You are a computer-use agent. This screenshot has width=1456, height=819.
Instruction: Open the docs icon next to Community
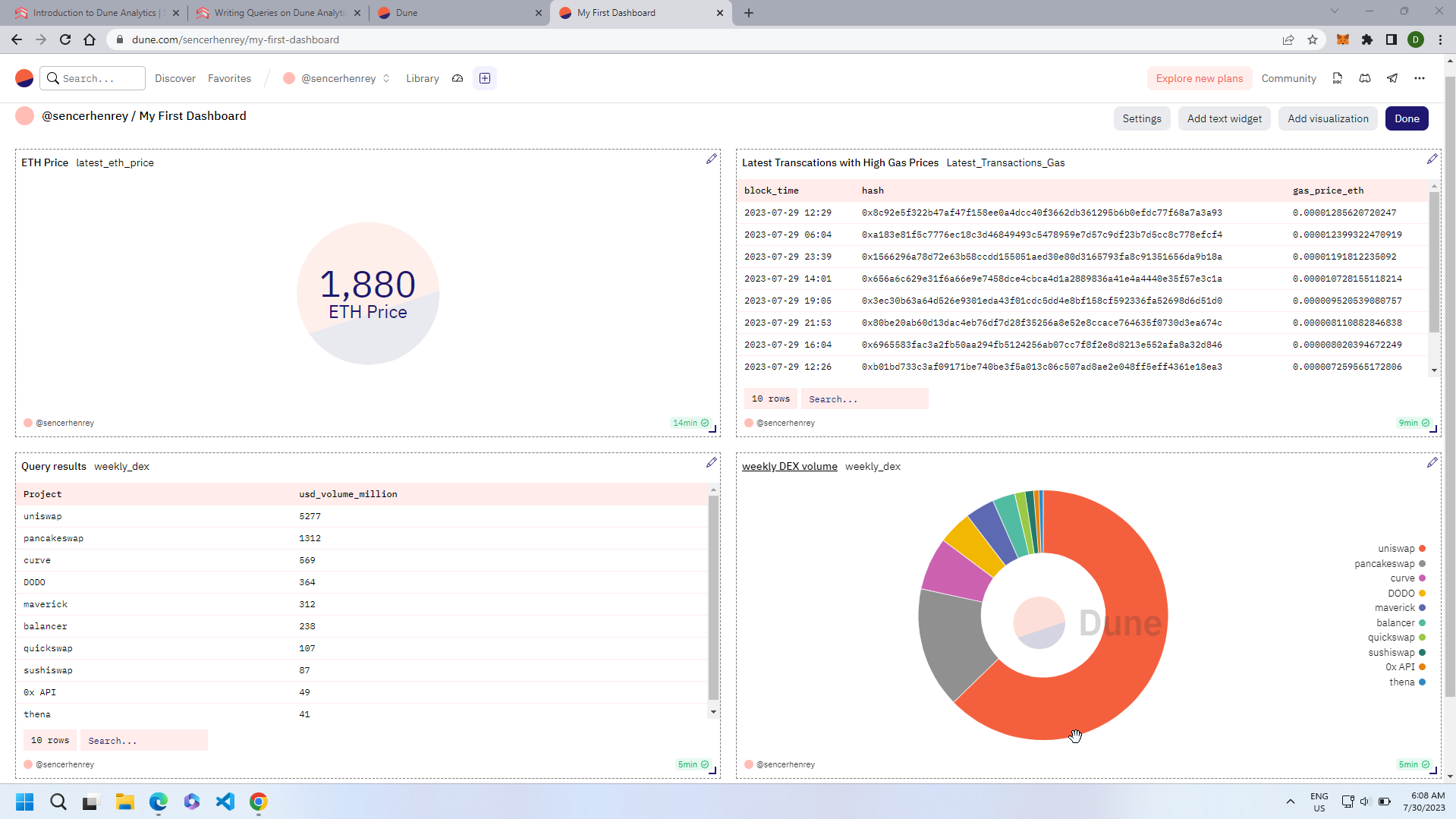tap(1338, 78)
